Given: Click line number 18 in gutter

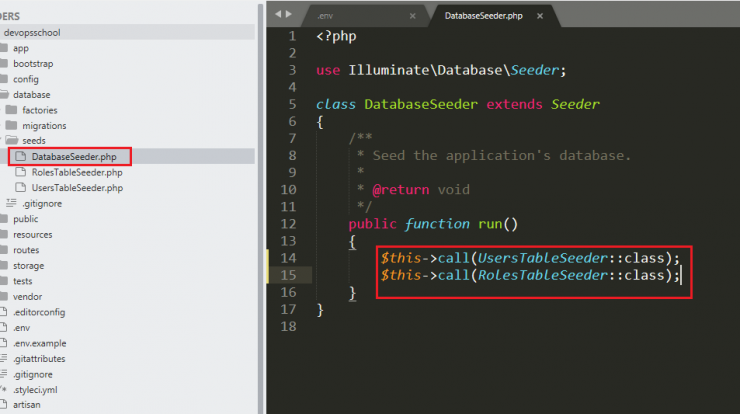Looking at the screenshot, I should [288, 327].
